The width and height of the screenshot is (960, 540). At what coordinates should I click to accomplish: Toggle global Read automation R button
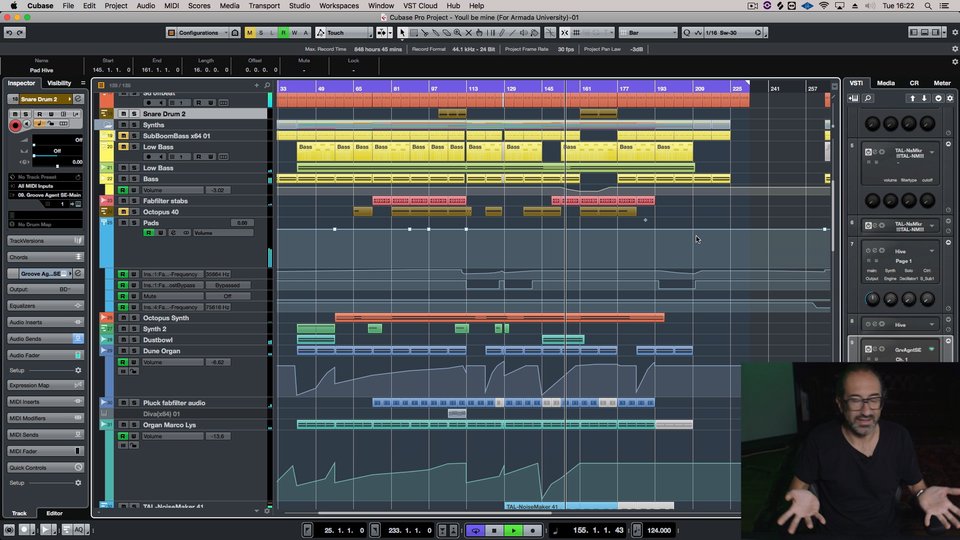(283, 32)
